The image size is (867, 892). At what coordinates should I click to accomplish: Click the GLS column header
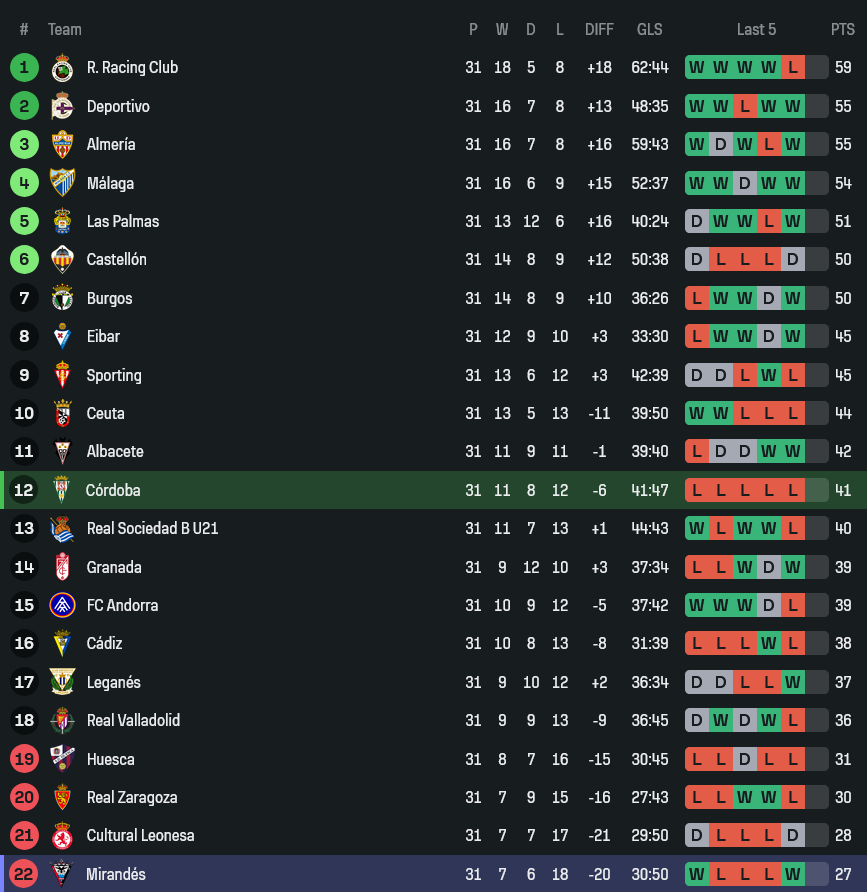pyautogui.click(x=650, y=30)
